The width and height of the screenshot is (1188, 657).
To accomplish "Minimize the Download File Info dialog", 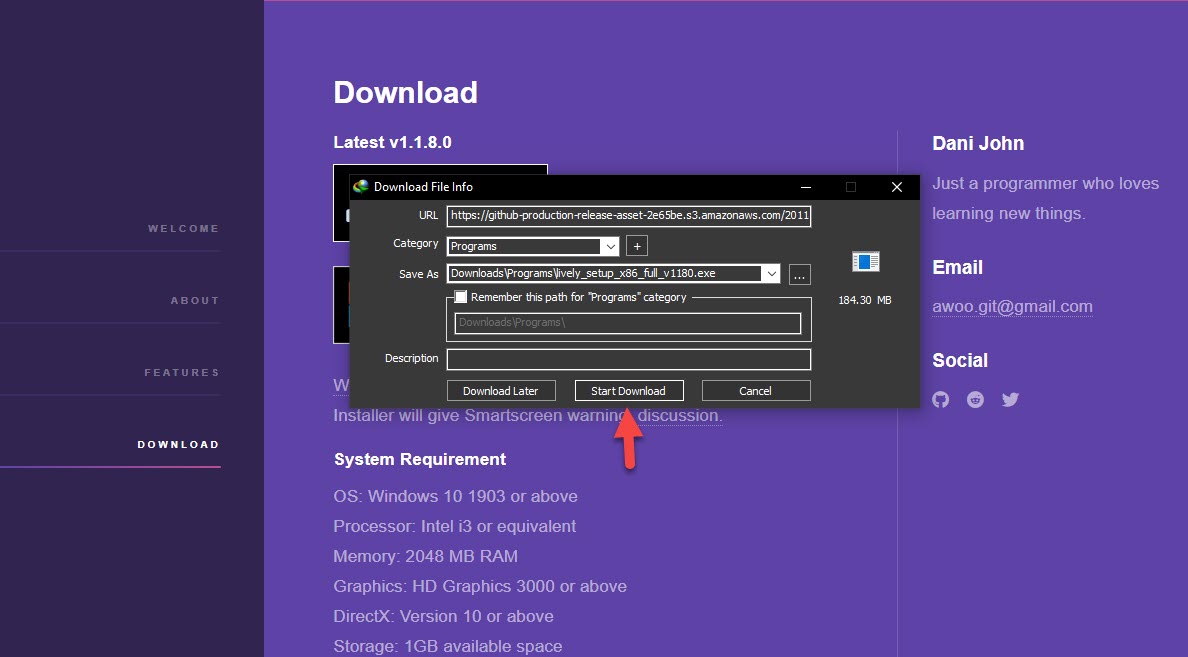I will [805, 187].
